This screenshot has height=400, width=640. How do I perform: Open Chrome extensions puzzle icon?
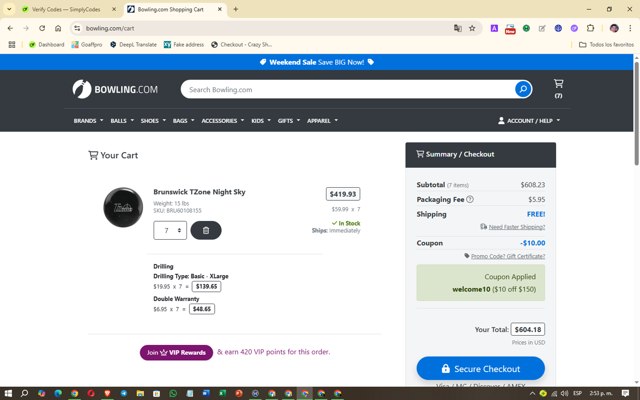pyautogui.click(x=590, y=28)
